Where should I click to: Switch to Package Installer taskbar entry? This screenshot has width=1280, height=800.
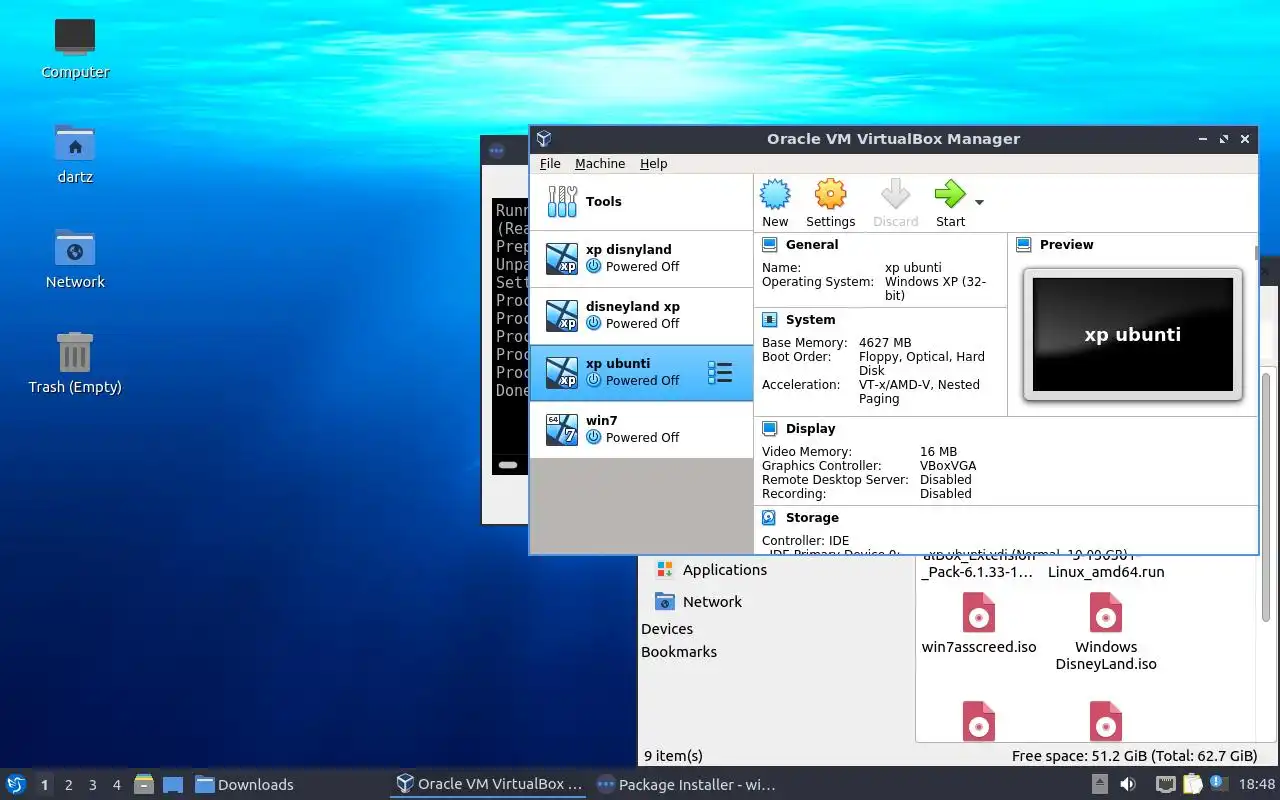[686, 784]
